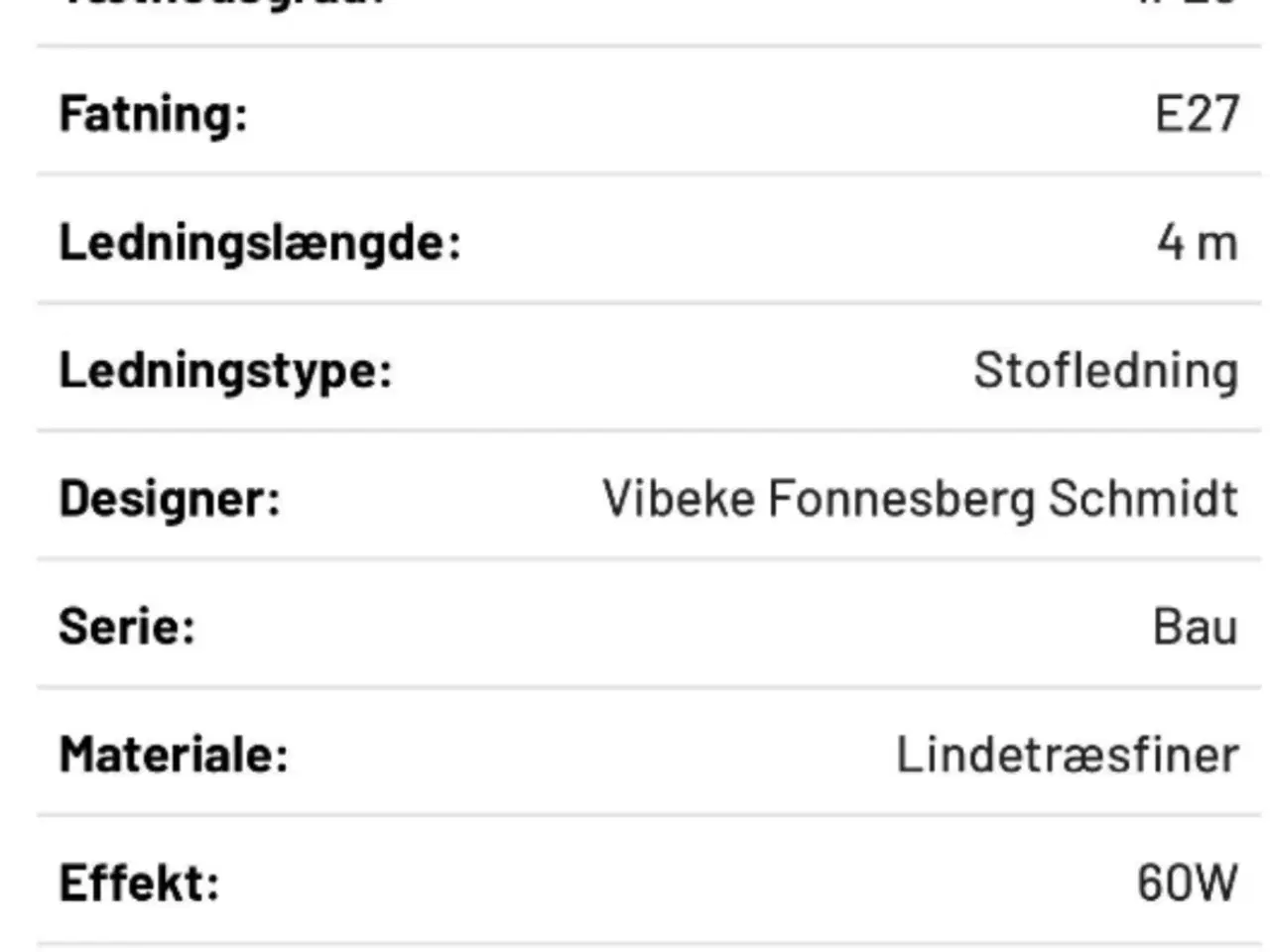This screenshot has width=1270, height=952.
Task: Click the cut-off value above E27
Action: pyautogui.click(x=1199, y=4)
